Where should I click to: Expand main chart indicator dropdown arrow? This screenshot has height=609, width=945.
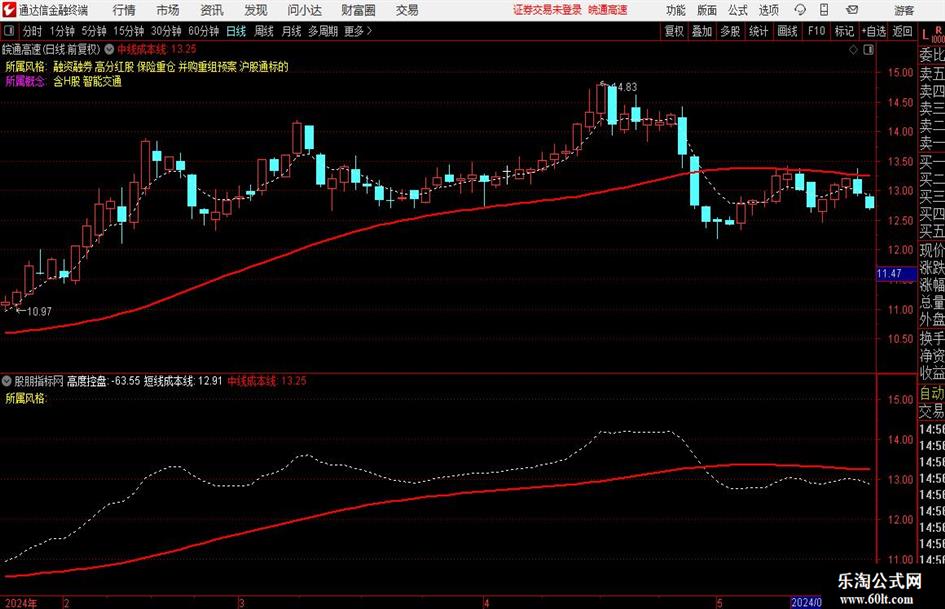(x=109, y=49)
